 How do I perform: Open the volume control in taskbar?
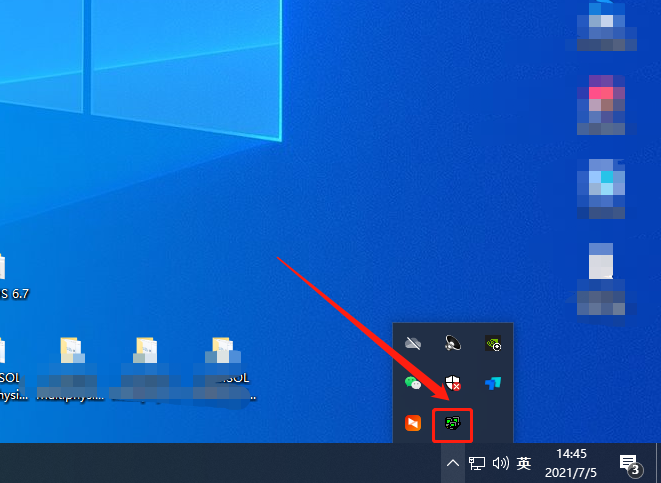500,463
